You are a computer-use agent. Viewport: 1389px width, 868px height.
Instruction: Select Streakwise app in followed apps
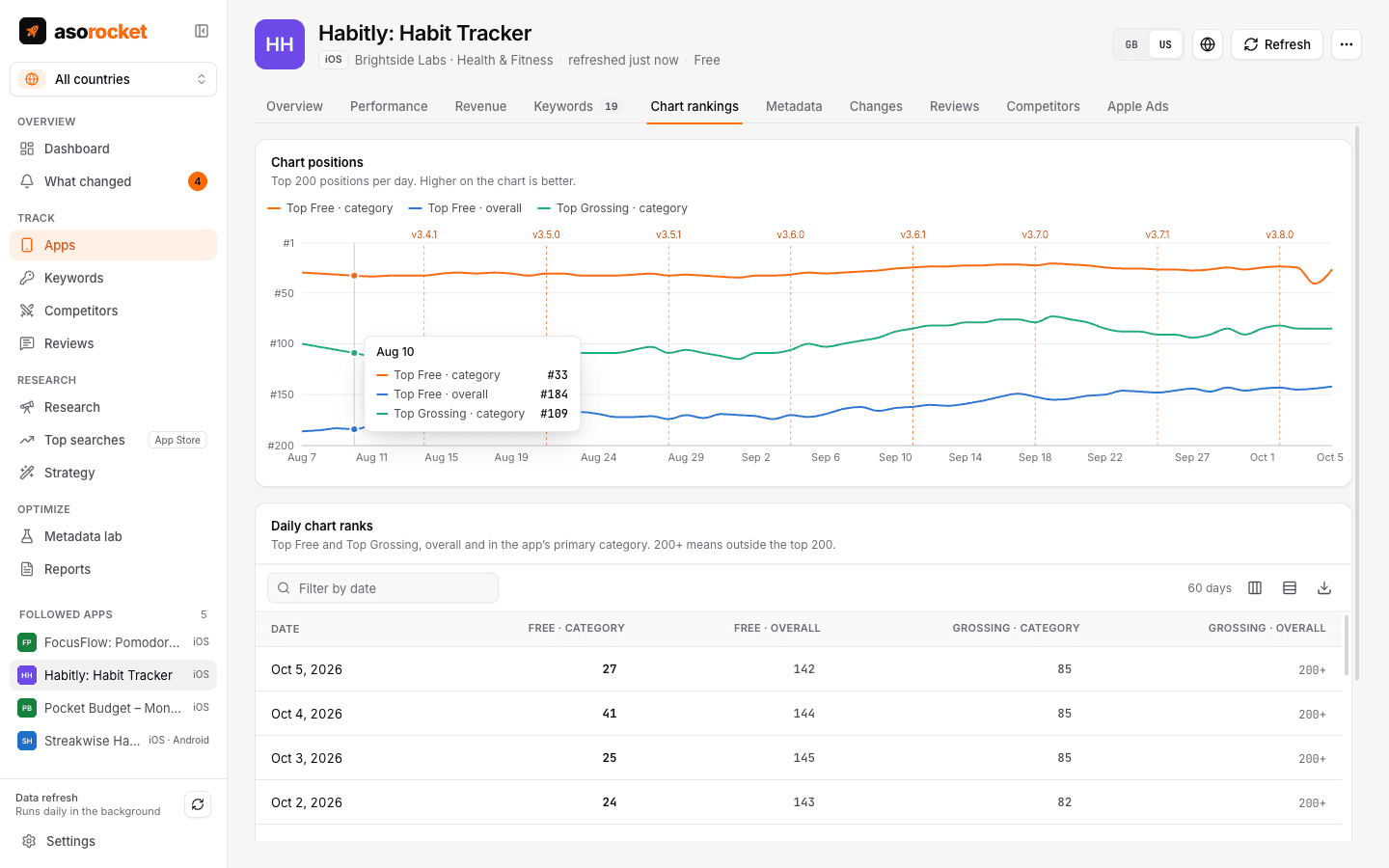tap(113, 741)
